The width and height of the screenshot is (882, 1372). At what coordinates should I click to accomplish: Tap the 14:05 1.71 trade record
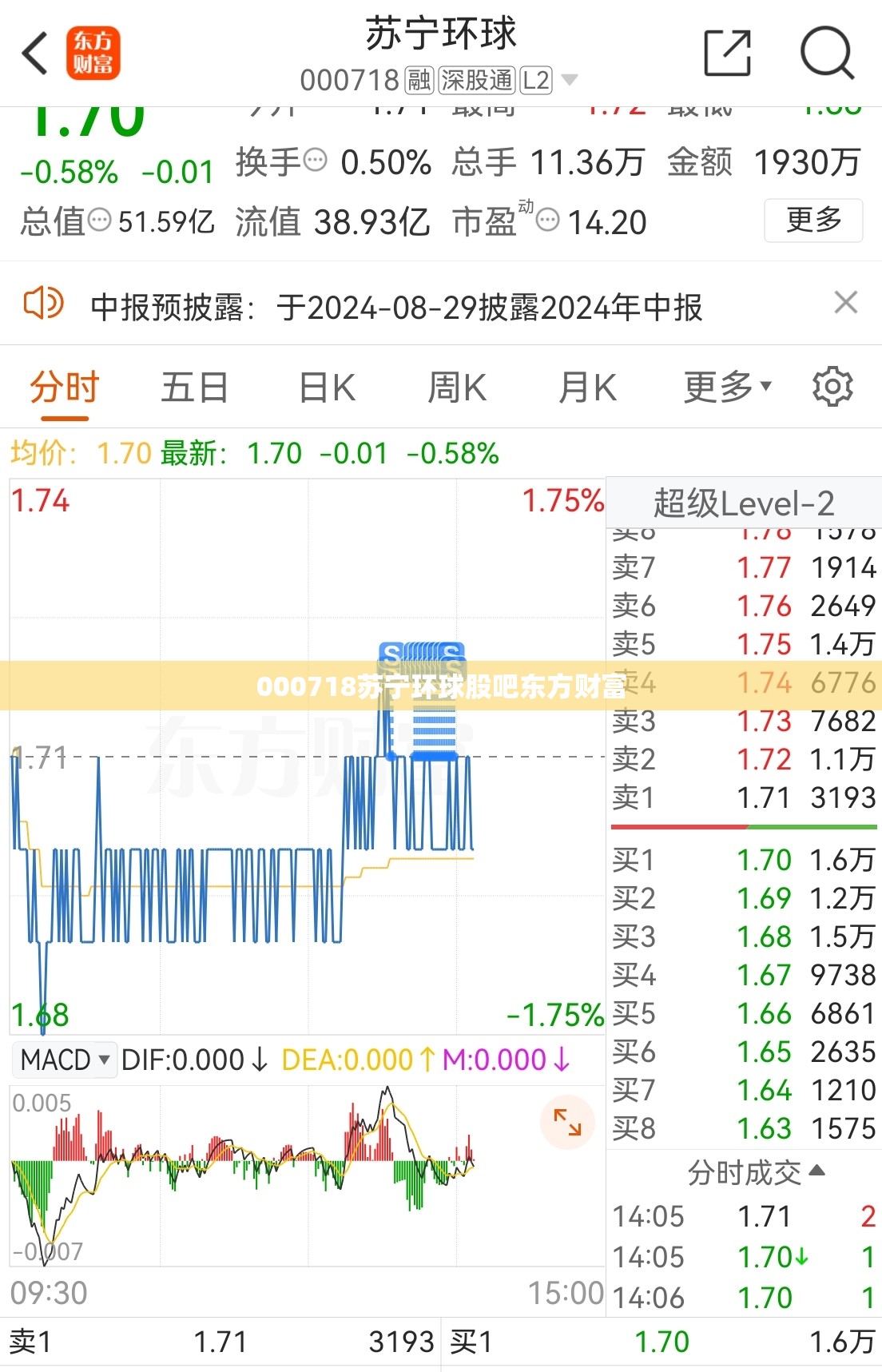[744, 1216]
